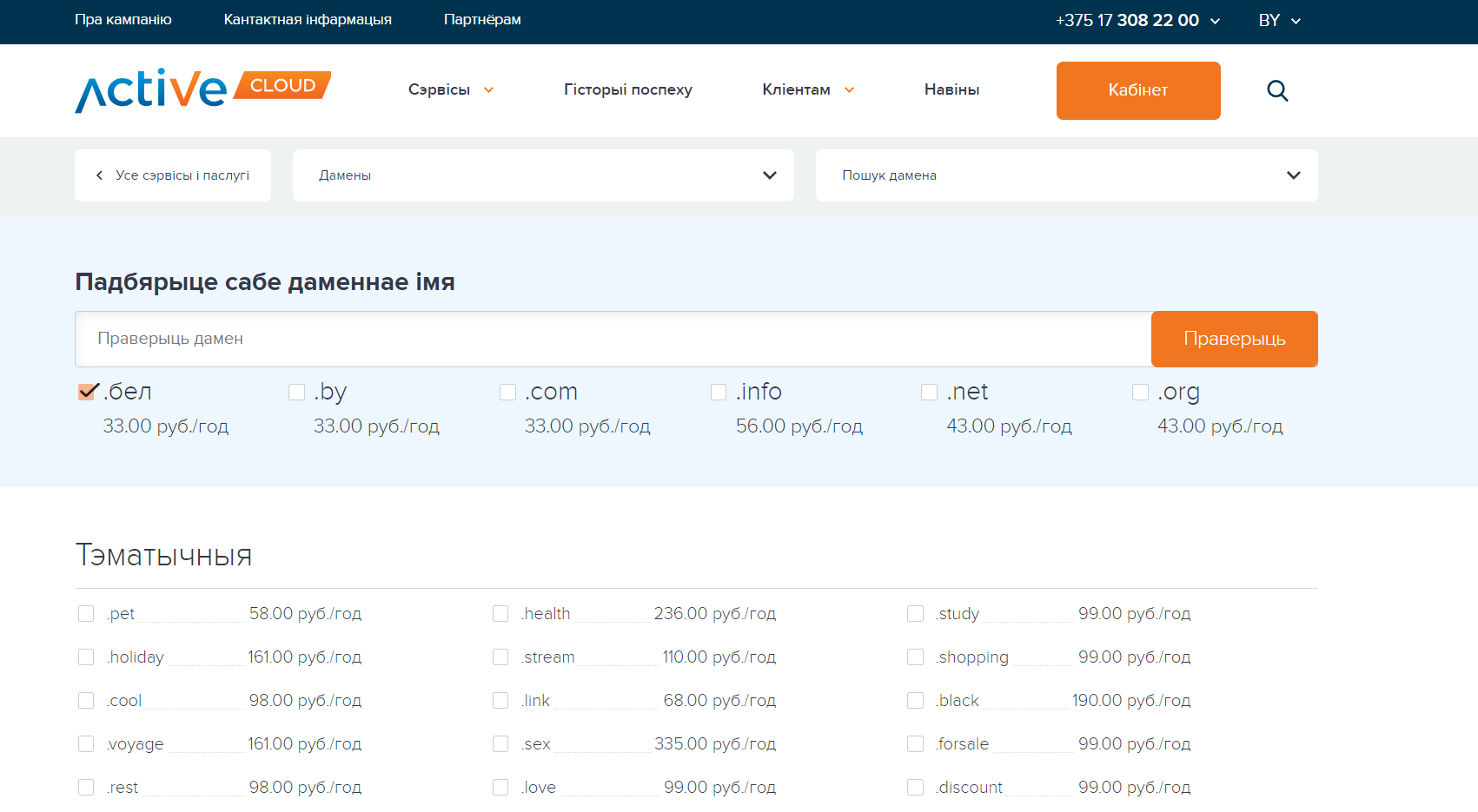Click the back arrow in Усе сэрвісы і паслугі

(x=99, y=175)
